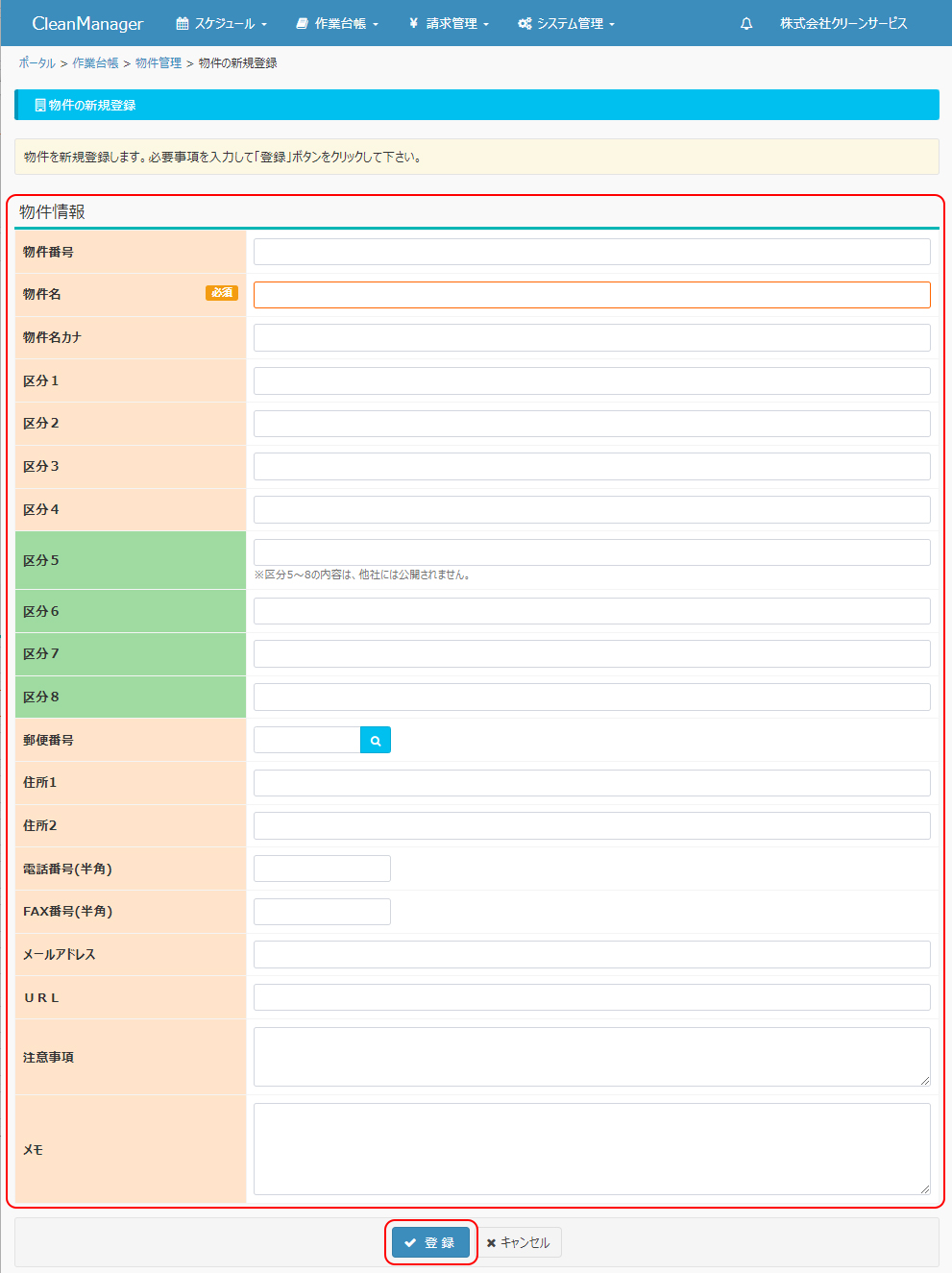Focus the 区分4 input field
Screen dimensions: 952x1273
point(592,509)
